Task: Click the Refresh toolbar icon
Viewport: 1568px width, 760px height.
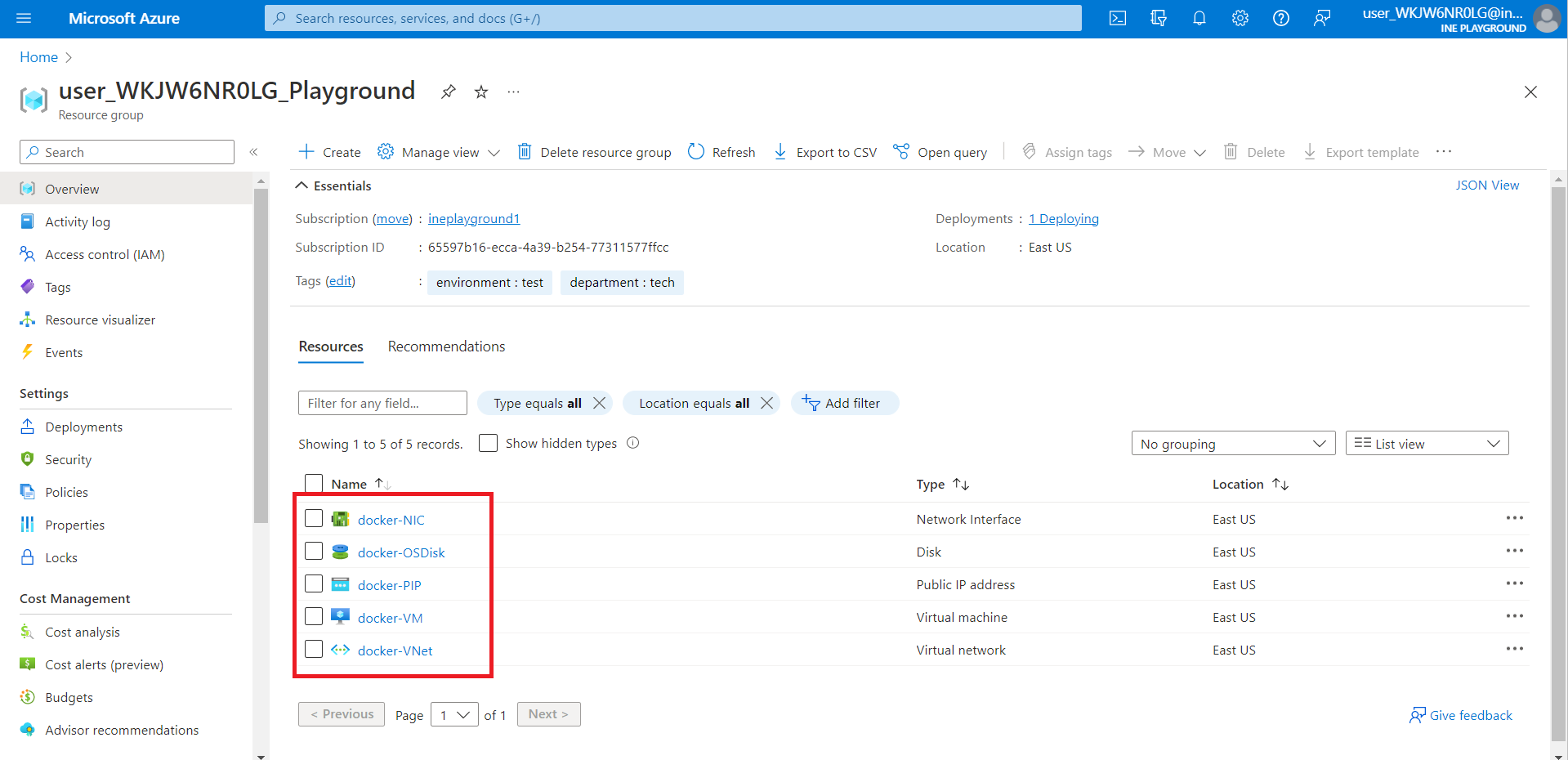Action: (x=696, y=152)
